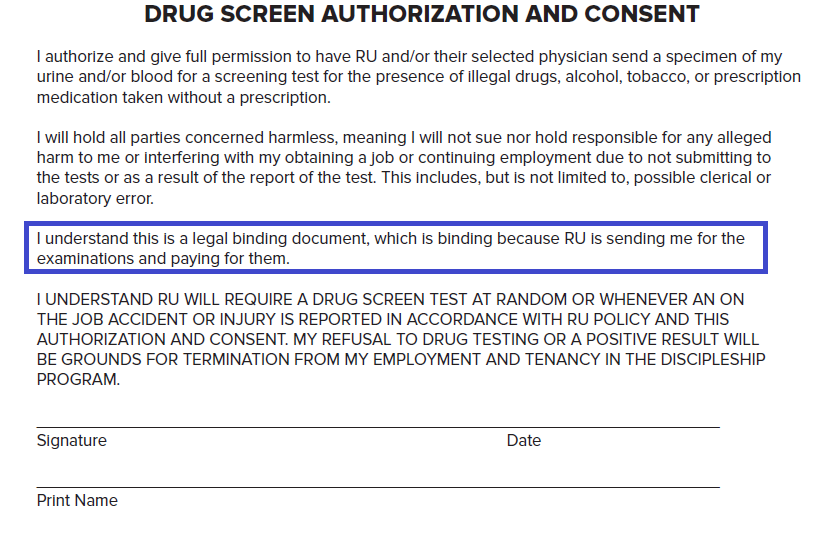The height and width of the screenshot is (534, 840).
Task: Click the Drug Screen Authorization and Consent heading
Action: point(422,14)
